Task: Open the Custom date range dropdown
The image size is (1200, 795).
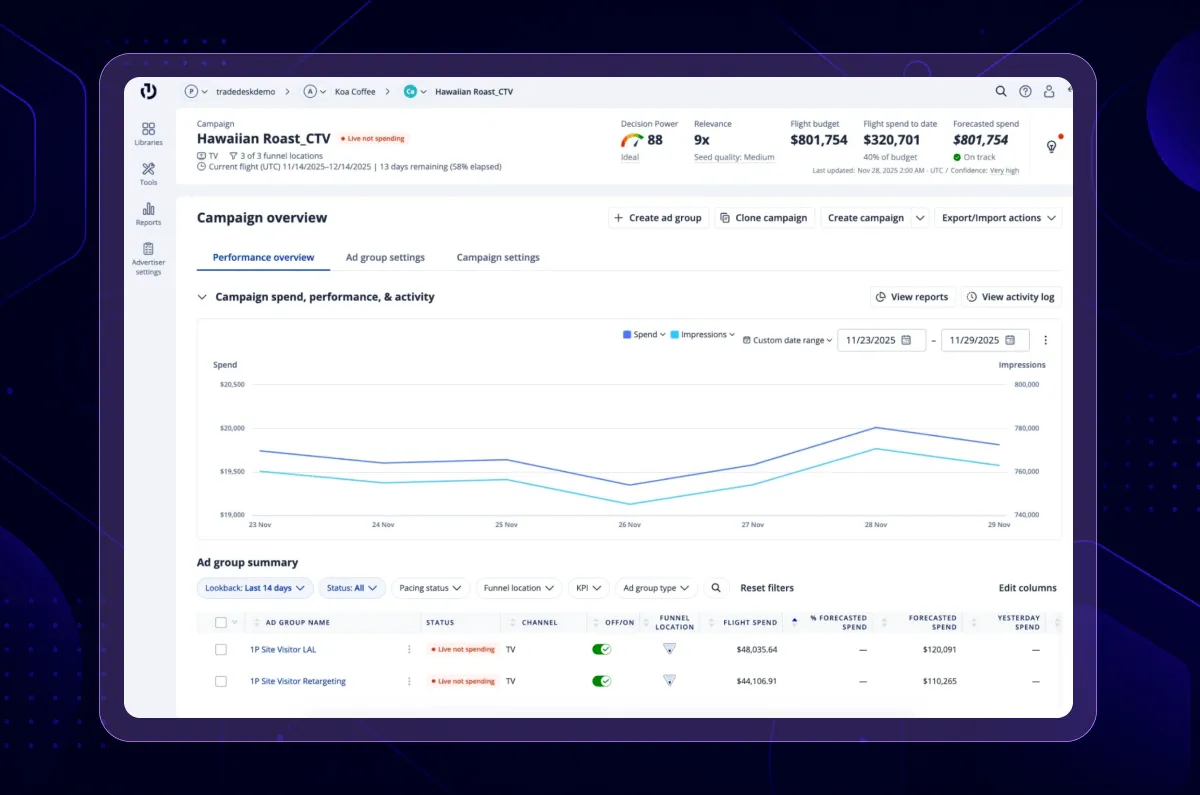Action: pyautogui.click(x=788, y=340)
